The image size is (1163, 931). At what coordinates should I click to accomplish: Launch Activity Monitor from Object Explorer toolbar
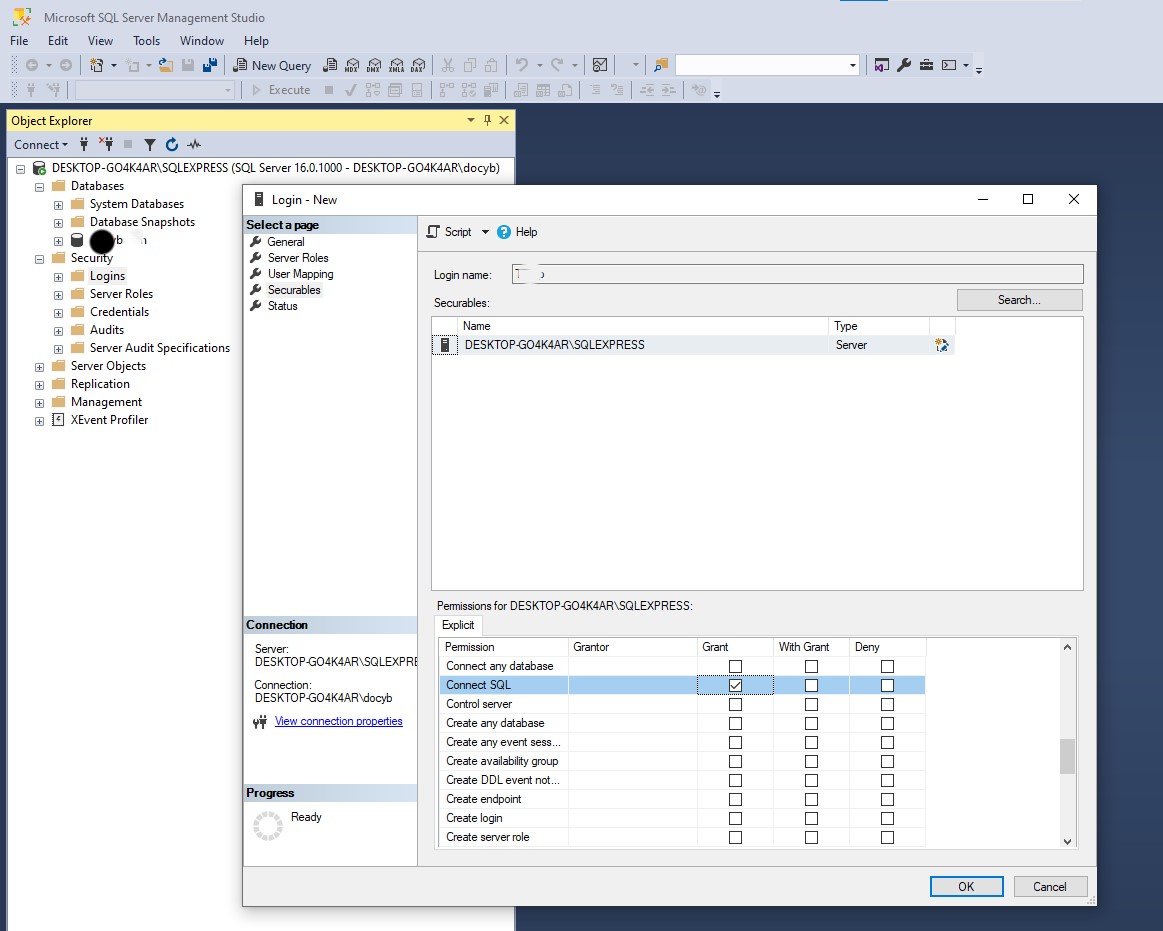coord(194,144)
